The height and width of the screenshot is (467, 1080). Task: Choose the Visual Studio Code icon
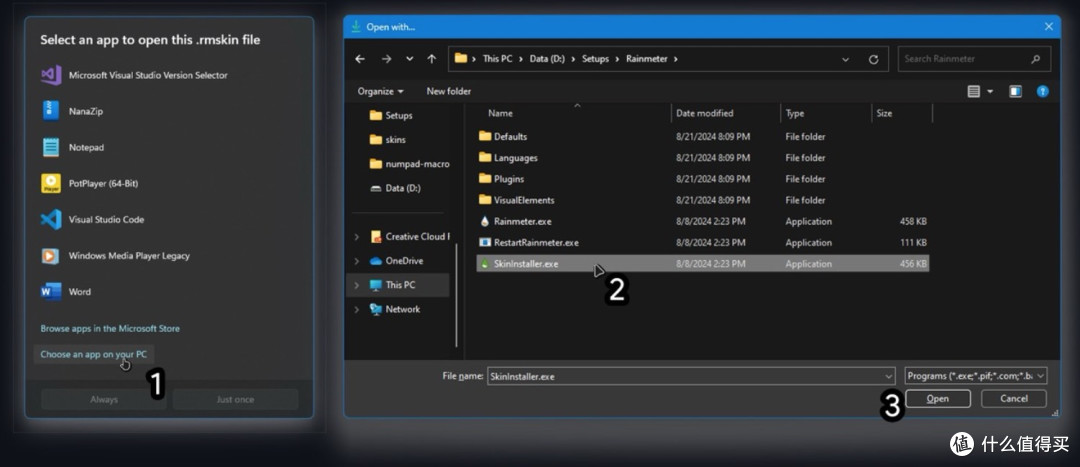click(51, 220)
